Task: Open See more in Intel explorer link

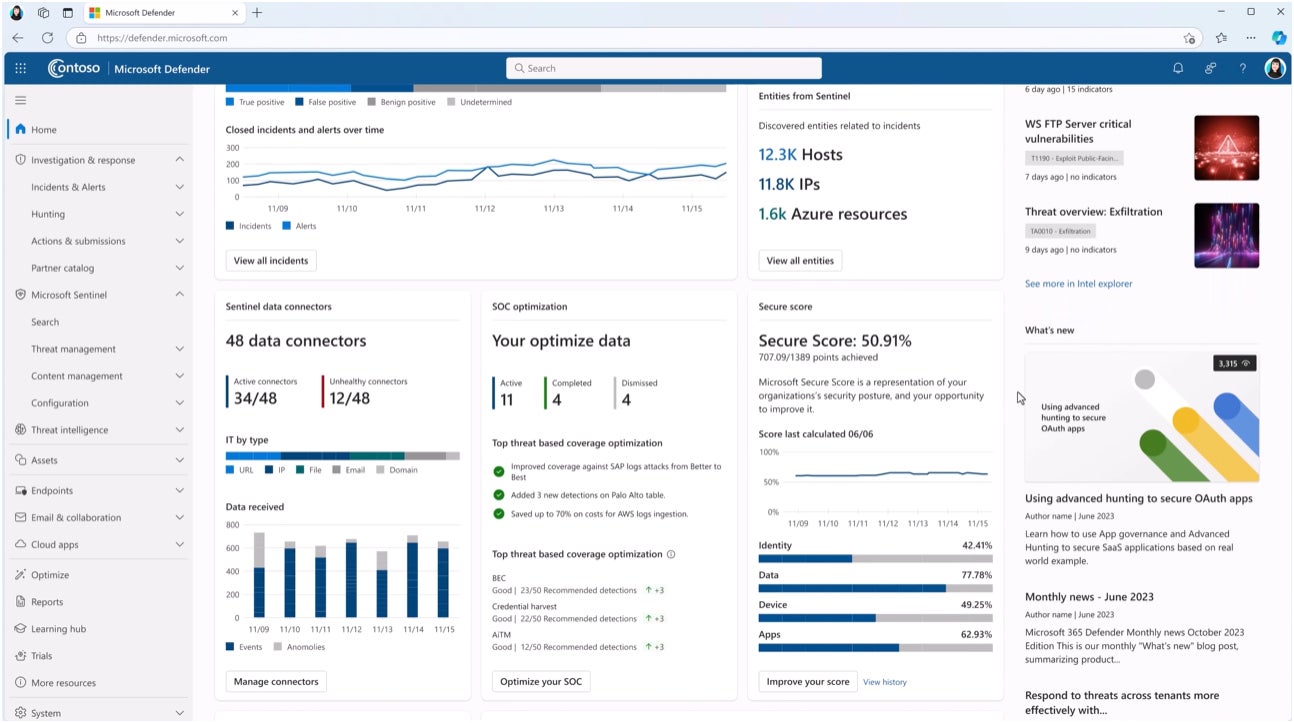Action: click(x=1079, y=284)
